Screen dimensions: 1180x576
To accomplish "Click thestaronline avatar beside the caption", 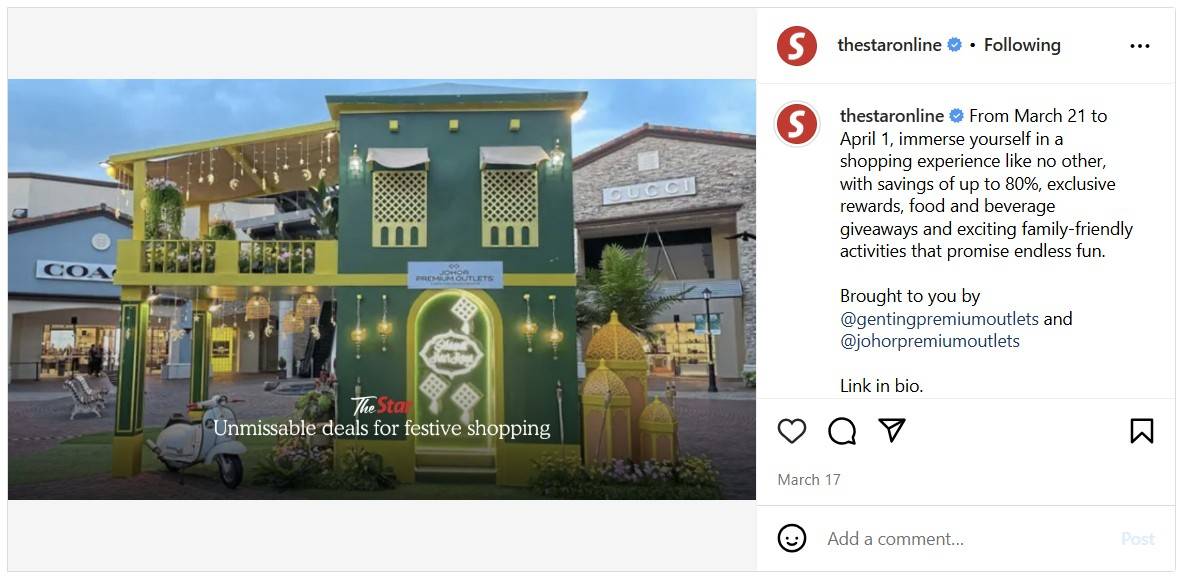I will pyautogui.click(x=797, y=123).
